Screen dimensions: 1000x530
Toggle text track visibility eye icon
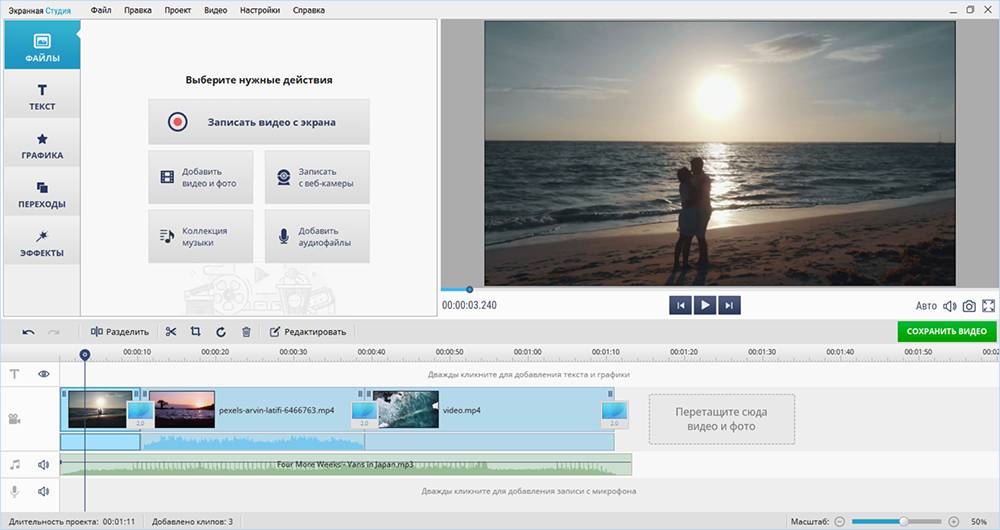pos(44,374)
